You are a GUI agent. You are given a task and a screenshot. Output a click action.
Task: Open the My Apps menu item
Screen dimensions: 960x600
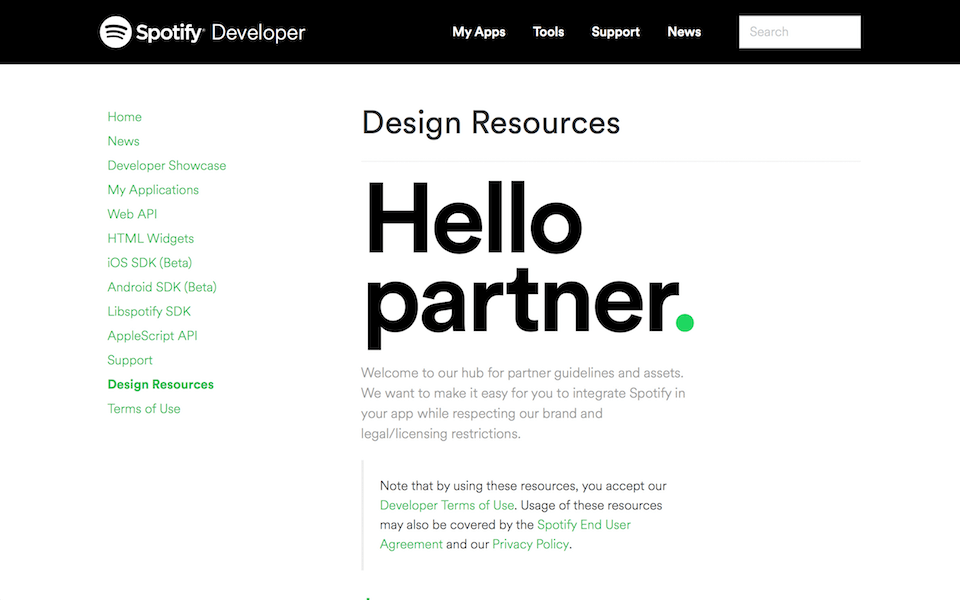pyautogui.click(x=479, y=32)
